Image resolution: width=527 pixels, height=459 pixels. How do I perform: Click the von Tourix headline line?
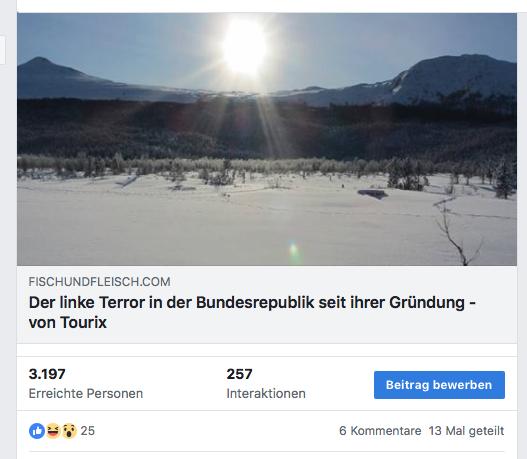point(68,323)
